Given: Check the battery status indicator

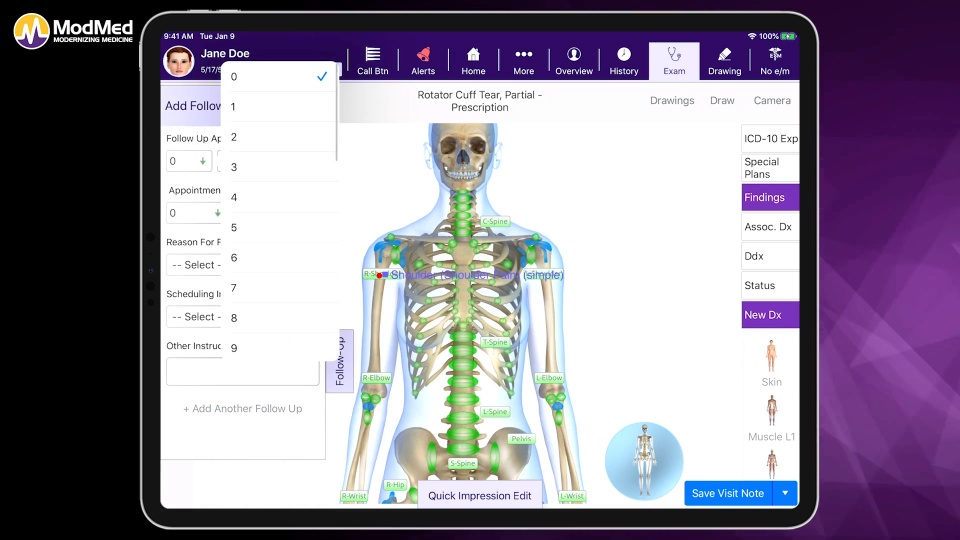Looking at the screenshot, I should point(788,36).
